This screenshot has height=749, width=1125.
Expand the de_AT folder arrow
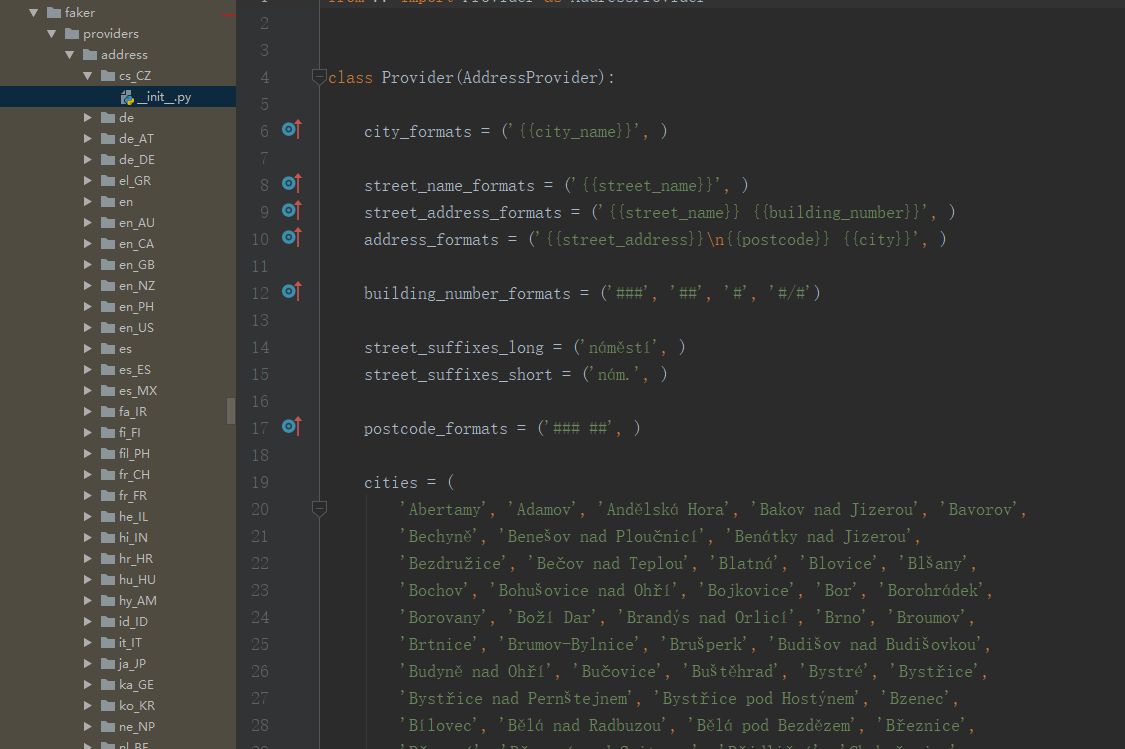(88, 138)
